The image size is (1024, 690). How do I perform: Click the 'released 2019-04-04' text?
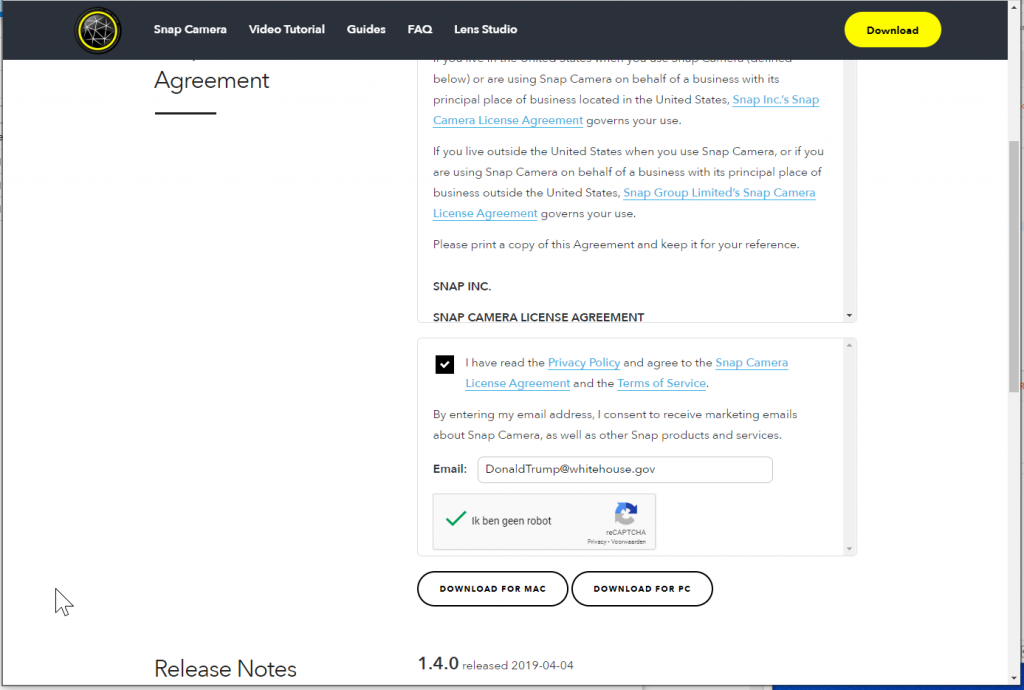[518, 666]
